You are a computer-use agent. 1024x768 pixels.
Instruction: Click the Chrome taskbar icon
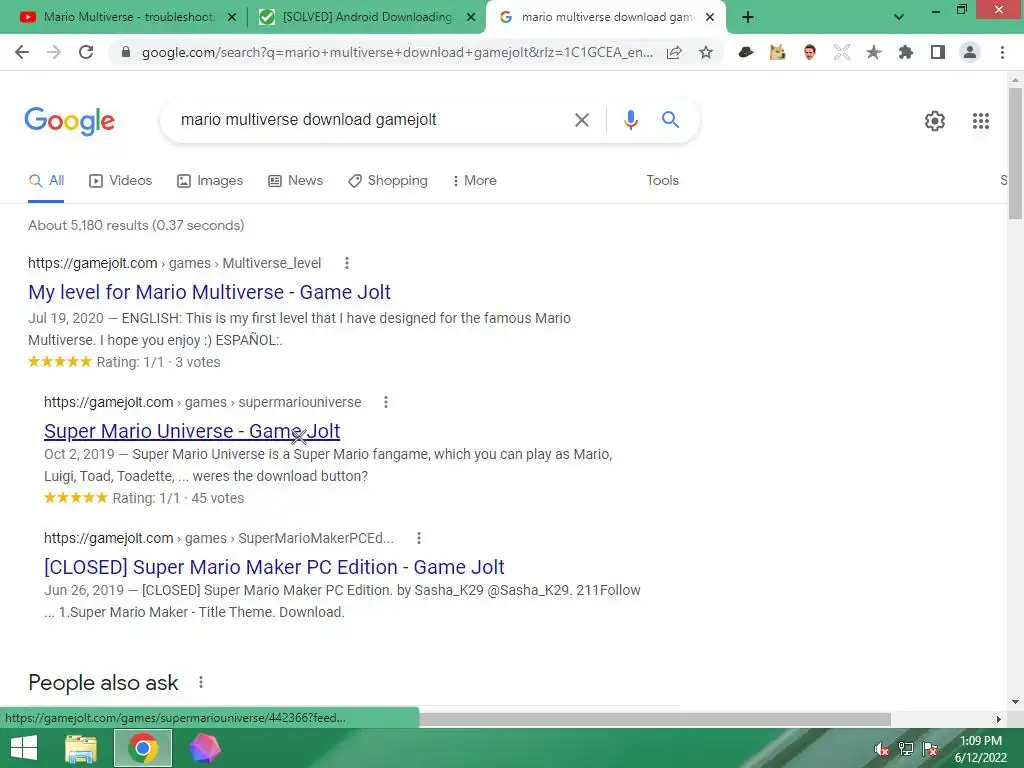pos(143,748)
